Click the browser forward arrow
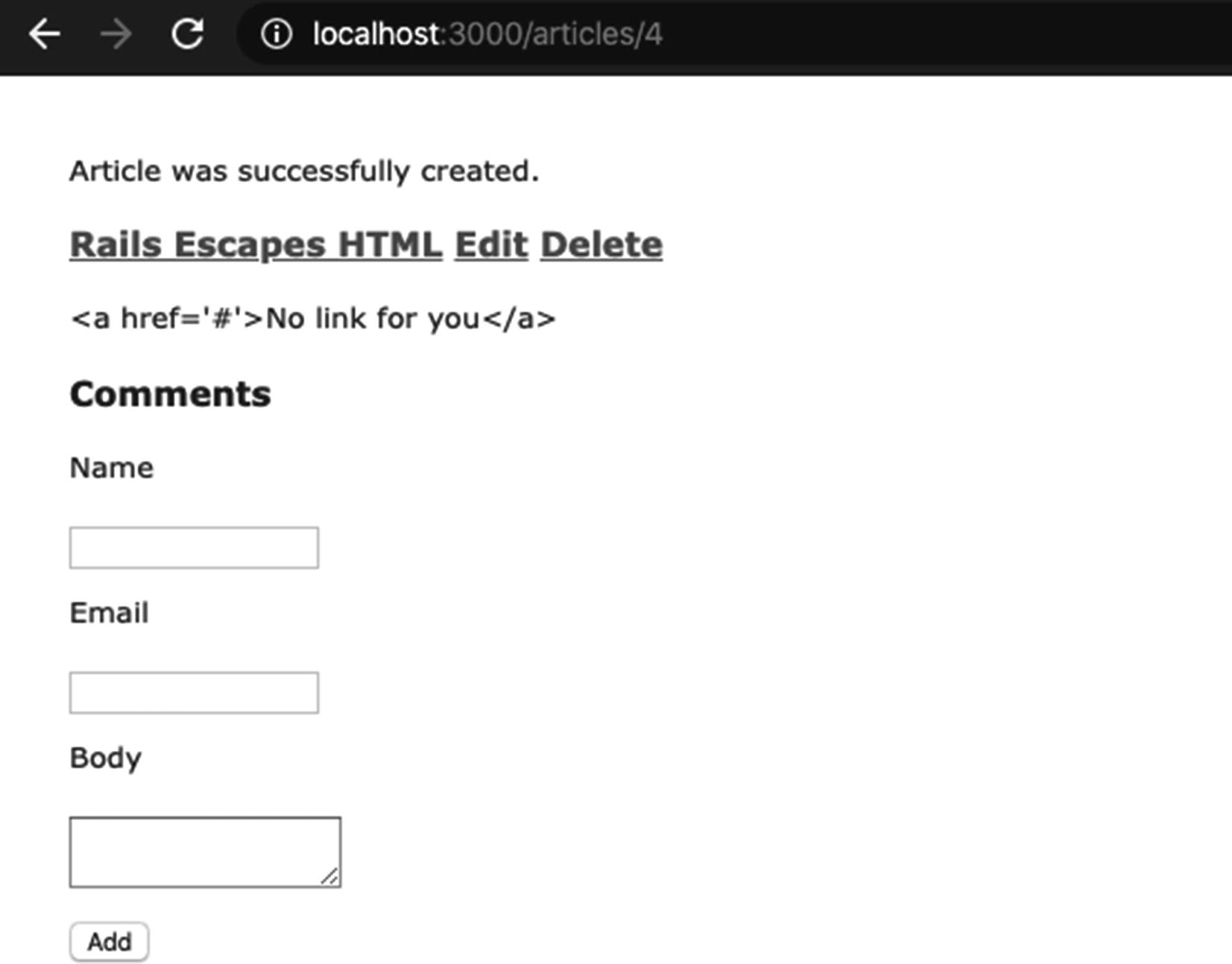 coord(116,34)
